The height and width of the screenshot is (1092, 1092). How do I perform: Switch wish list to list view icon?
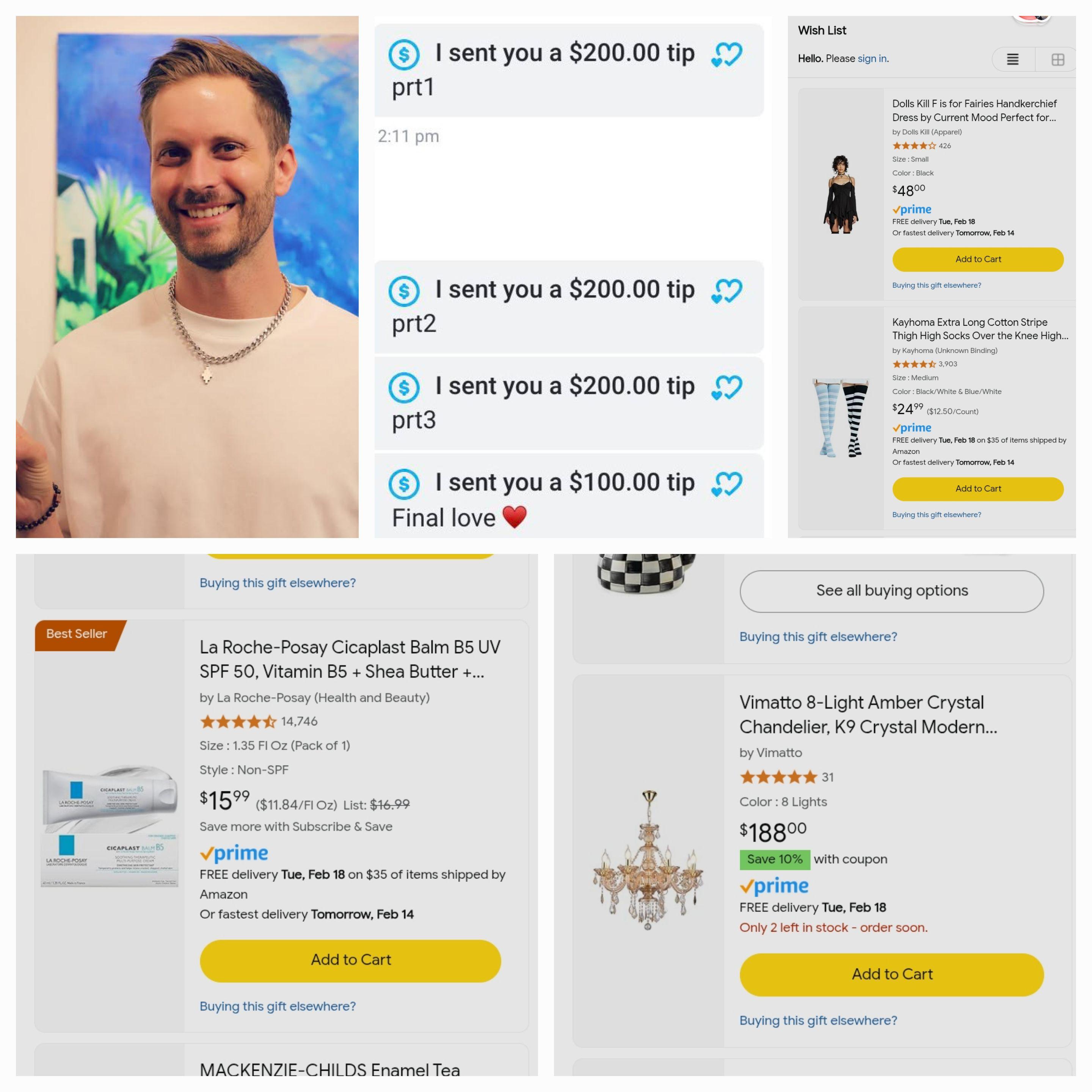tap(1012, 60)
